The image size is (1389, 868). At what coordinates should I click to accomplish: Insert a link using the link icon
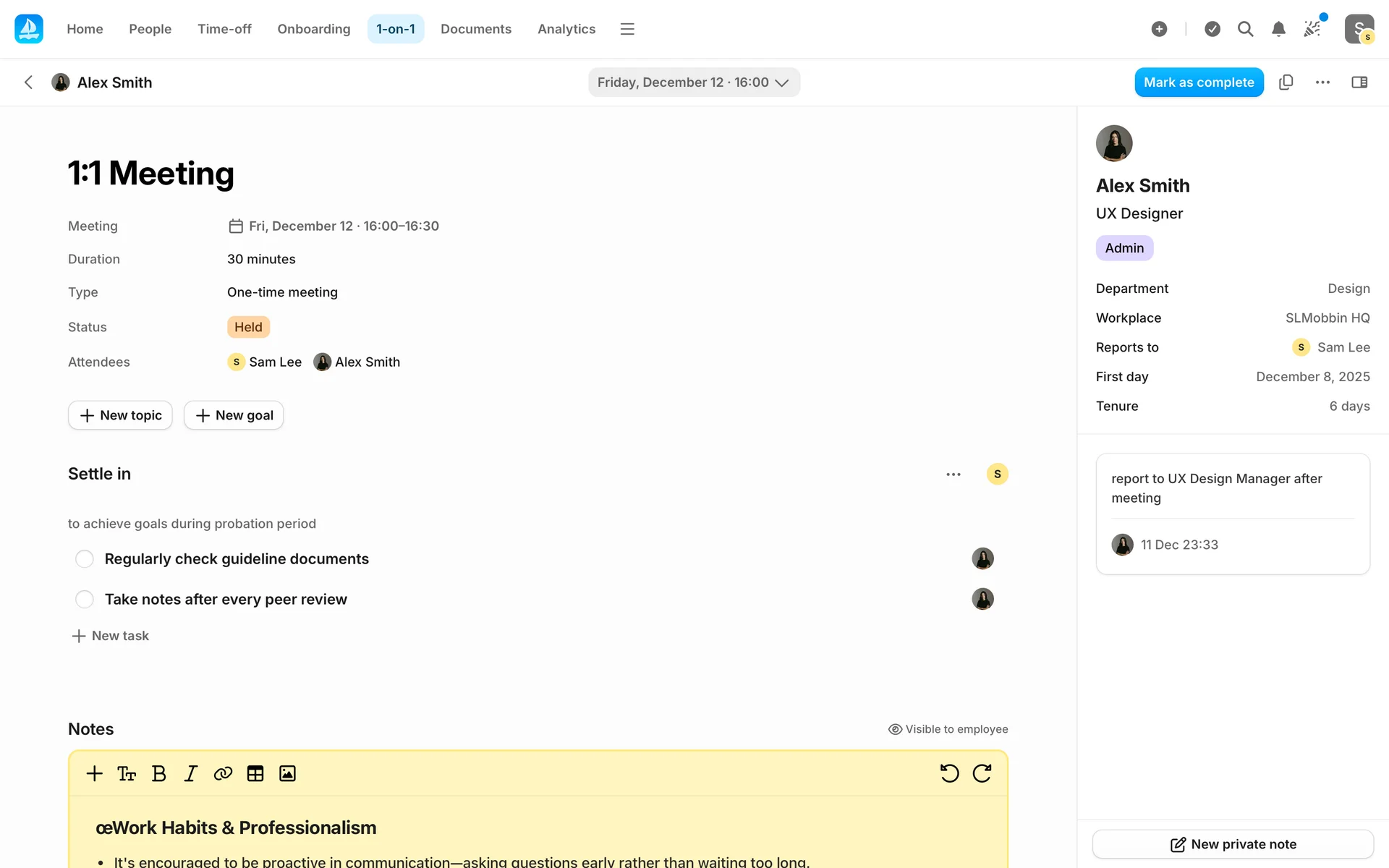[223, 773]
